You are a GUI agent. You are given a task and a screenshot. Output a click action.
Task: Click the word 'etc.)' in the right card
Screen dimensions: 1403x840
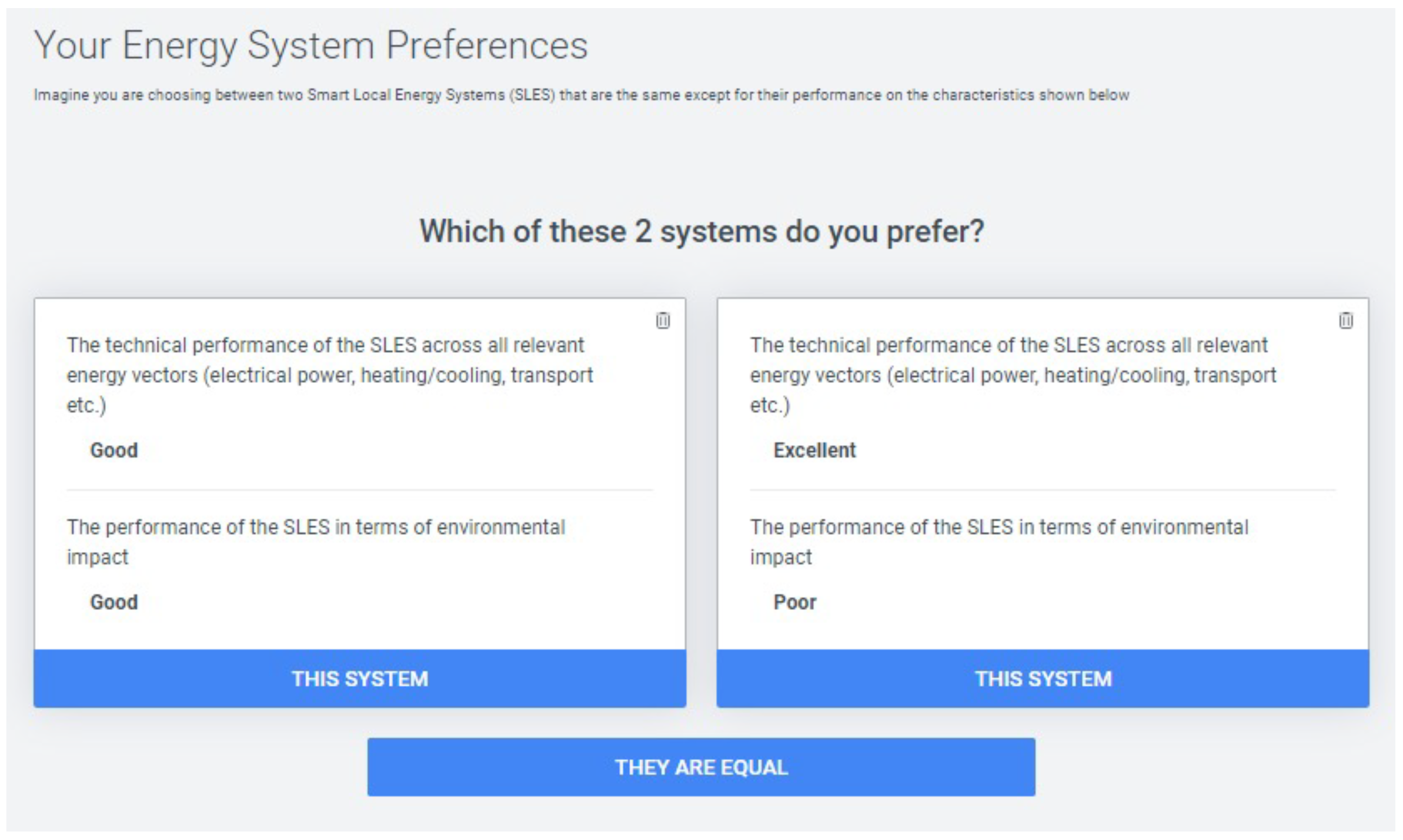[x=770, y=405]
